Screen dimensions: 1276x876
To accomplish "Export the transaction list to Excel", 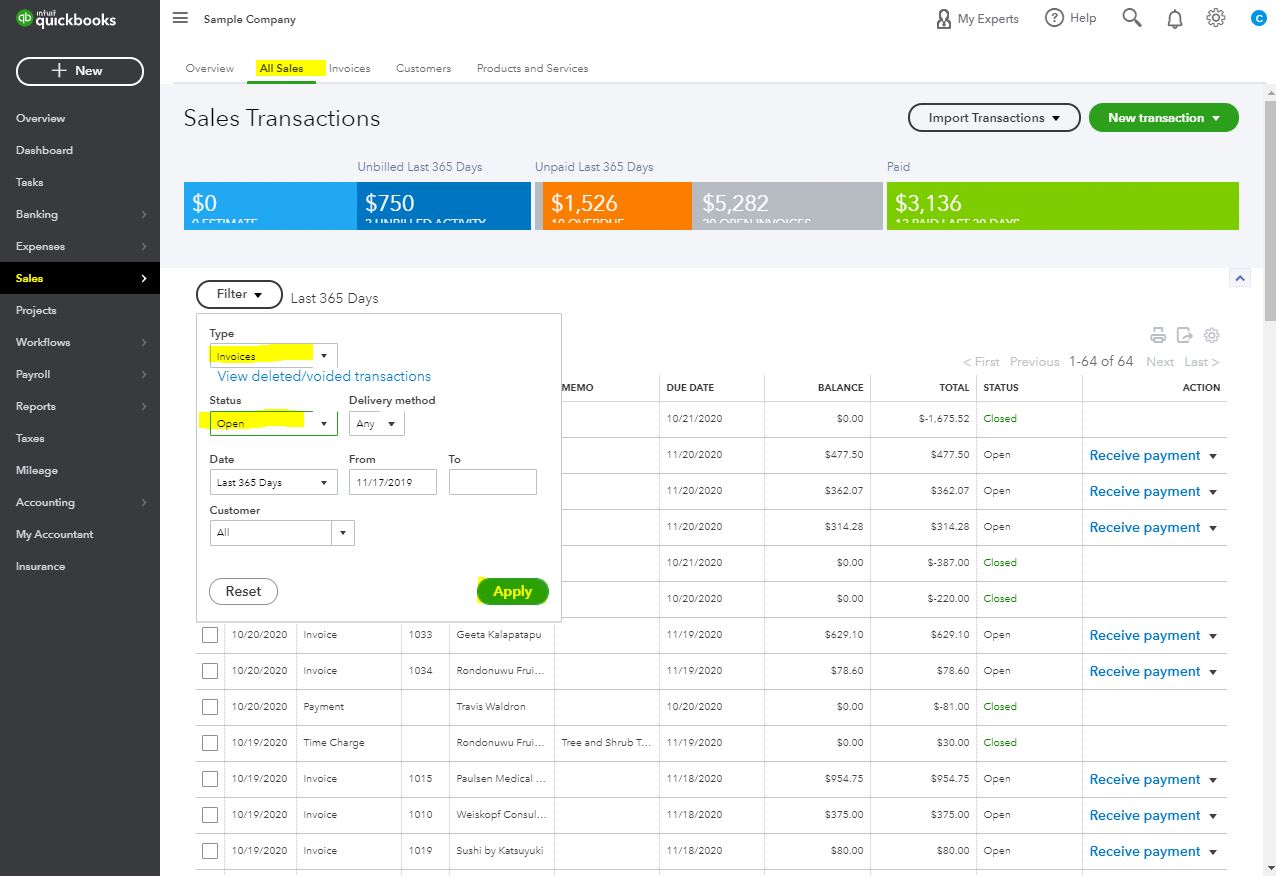I will 1185,335.
